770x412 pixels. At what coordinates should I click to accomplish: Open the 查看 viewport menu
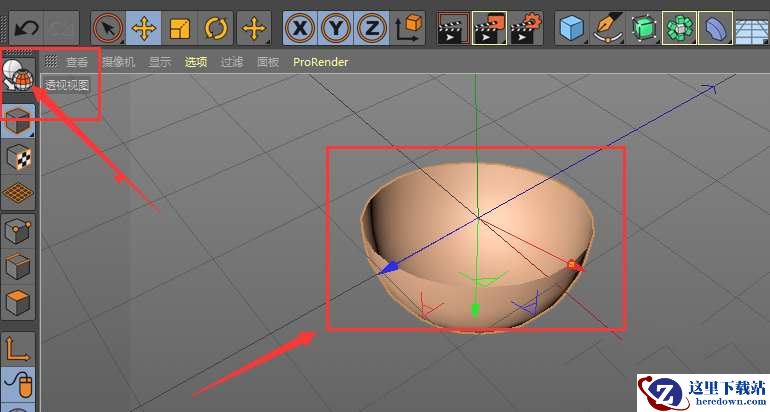point(77,61)
